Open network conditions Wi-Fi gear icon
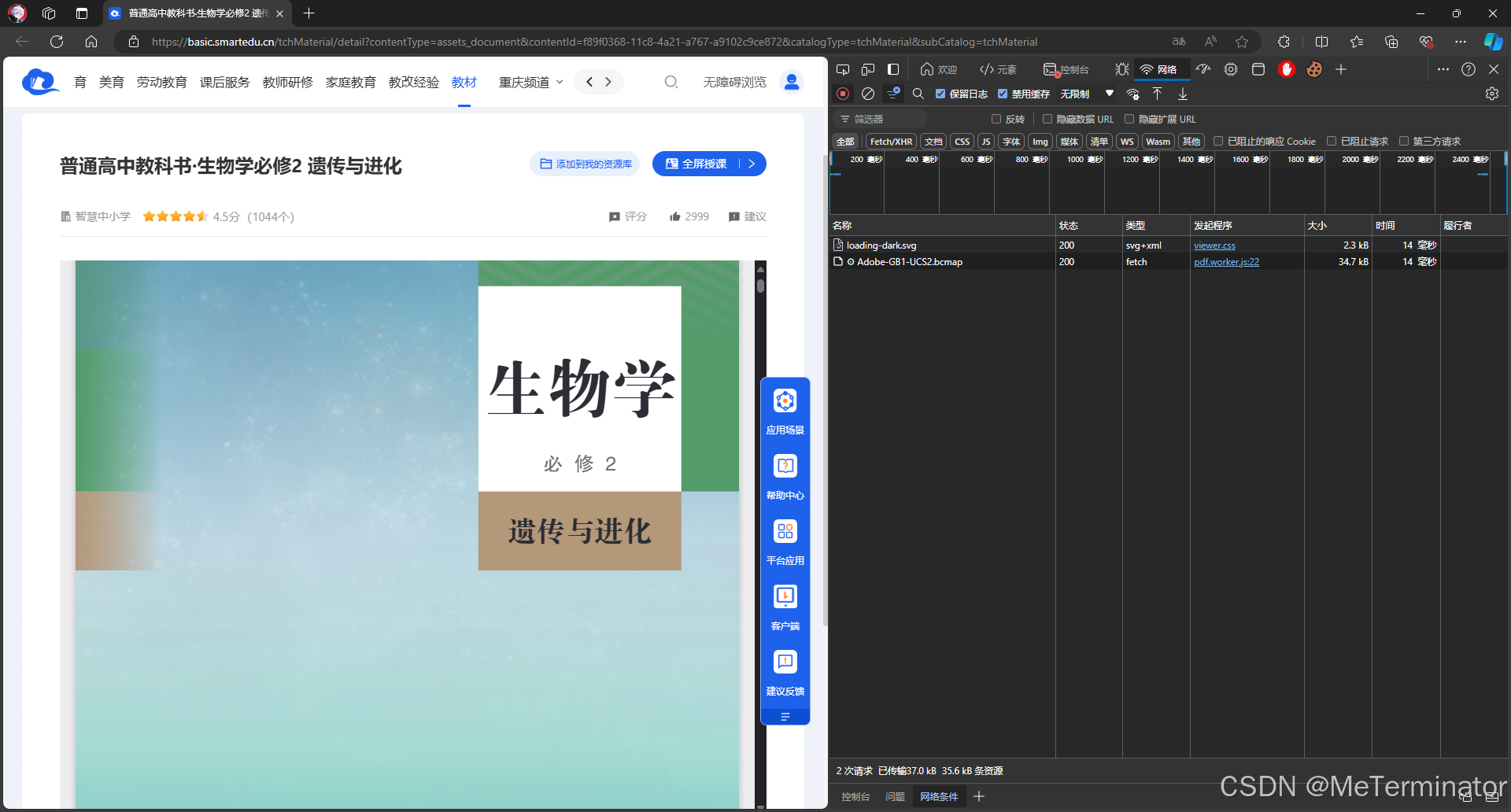The image size is (1511, 812). click(1132, 94)
